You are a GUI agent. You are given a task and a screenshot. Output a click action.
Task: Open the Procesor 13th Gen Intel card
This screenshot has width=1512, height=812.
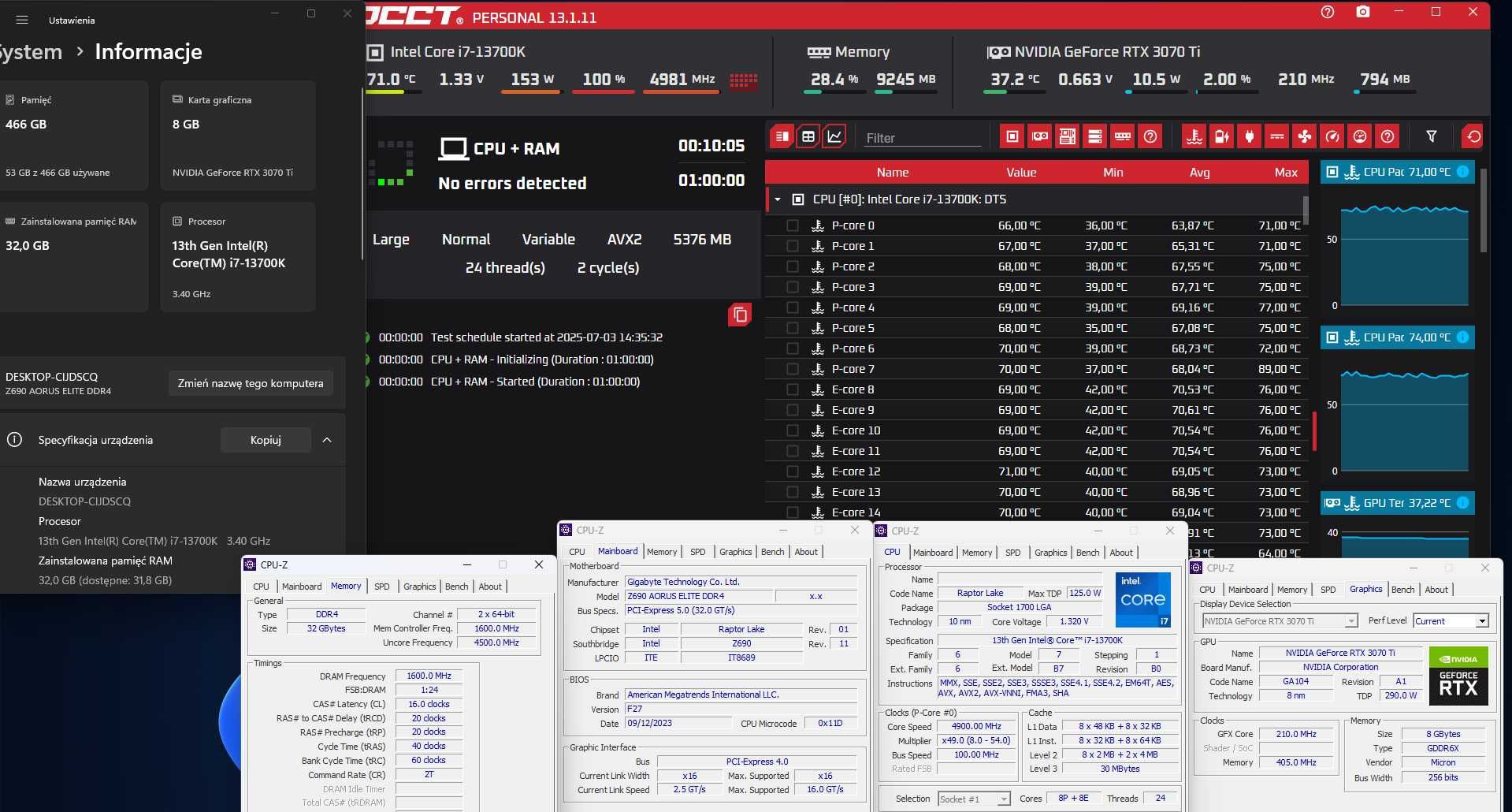click(x=238, y=257)
